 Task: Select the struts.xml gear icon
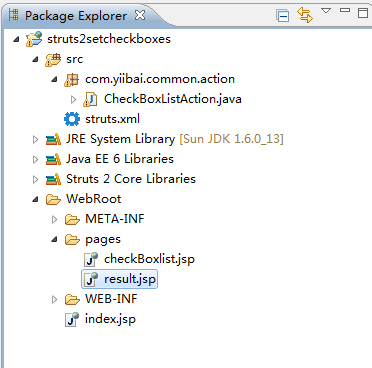pyautogui.click(x=72, y=119)
